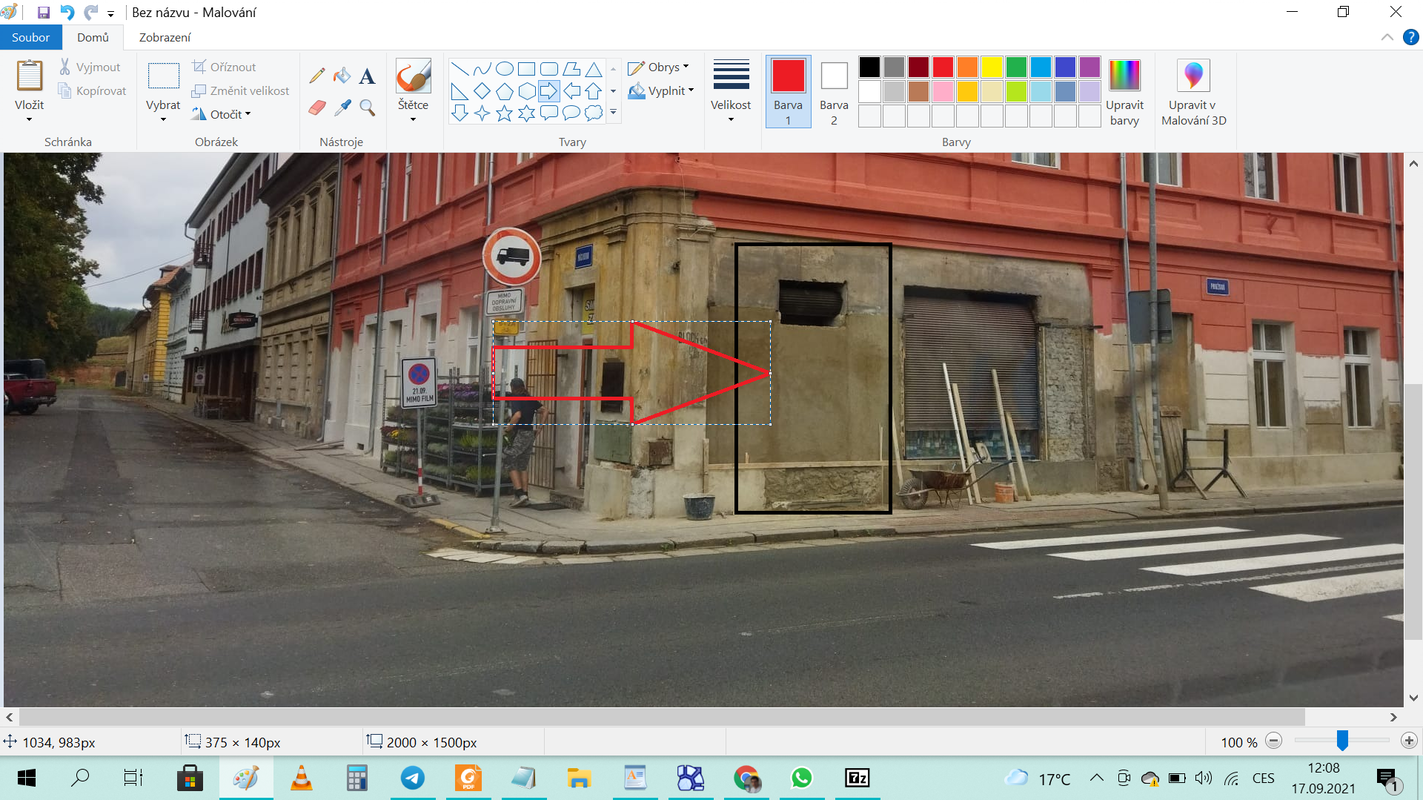
Task: Click the Magnifier tool
Action: [367, 107]
